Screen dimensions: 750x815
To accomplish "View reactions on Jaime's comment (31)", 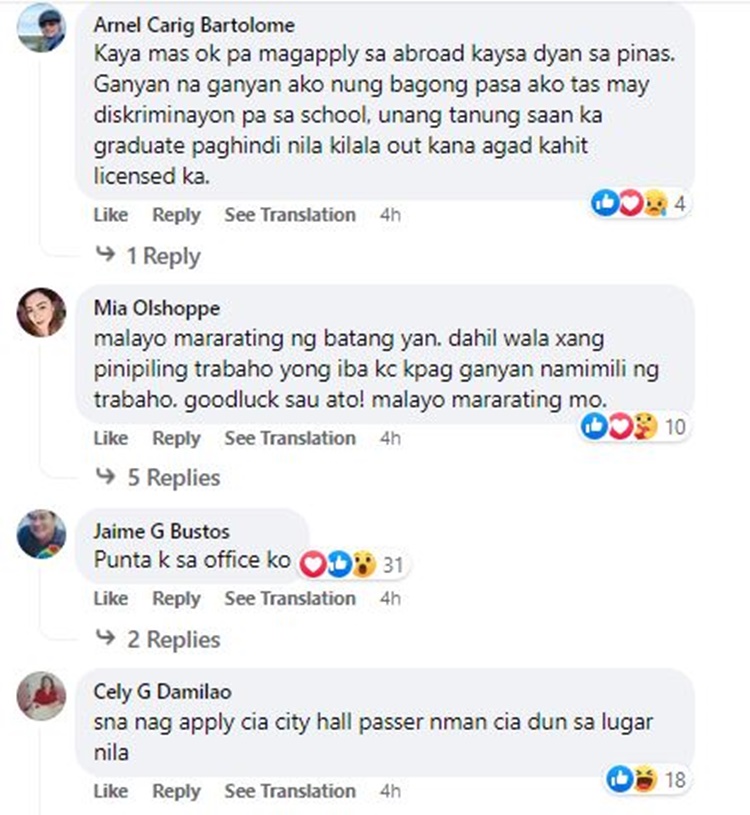I will click(x=351, y=564).
